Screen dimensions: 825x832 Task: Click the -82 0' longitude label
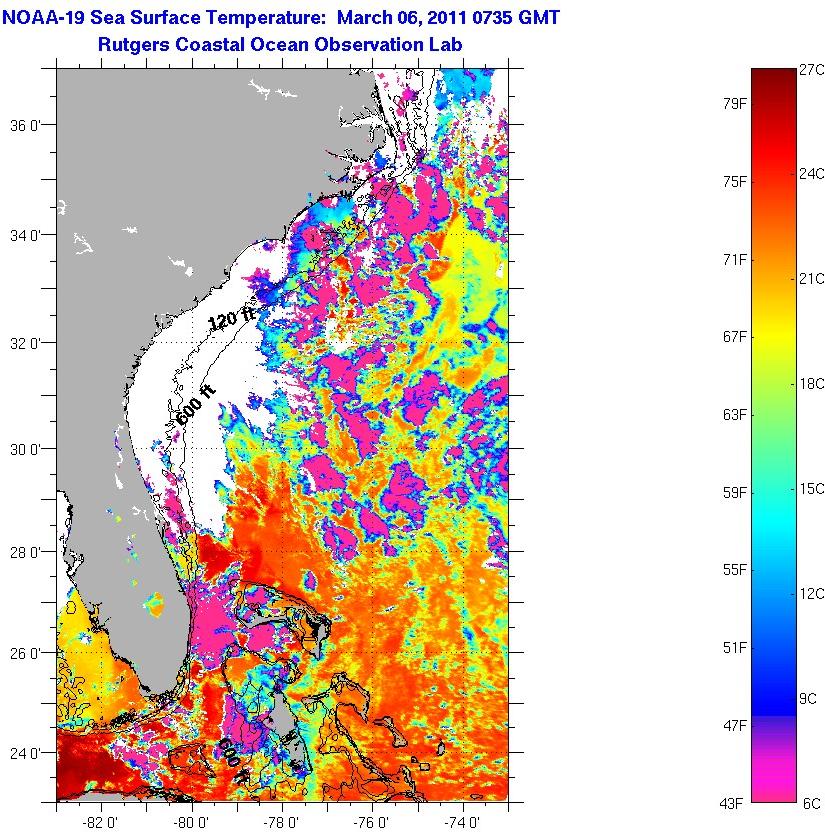coord(101,822)
